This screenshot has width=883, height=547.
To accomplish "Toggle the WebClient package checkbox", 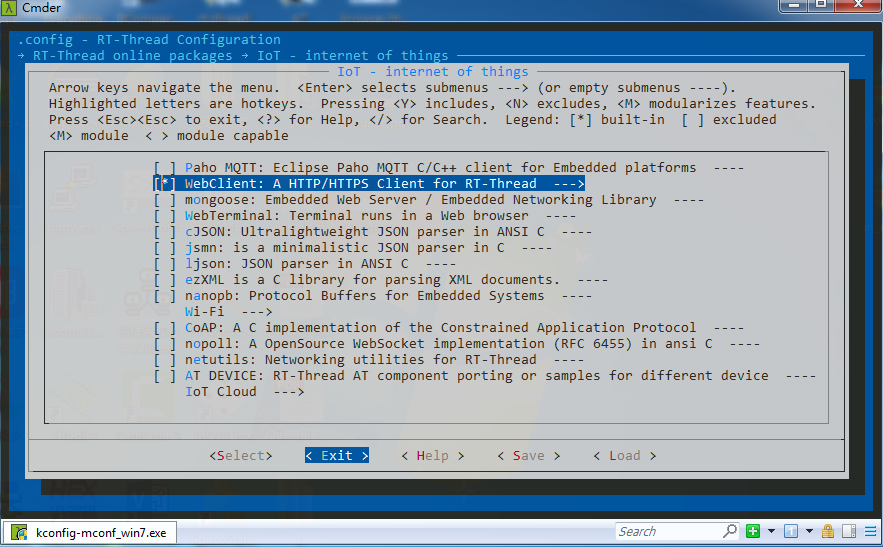I will click(165, 184).
